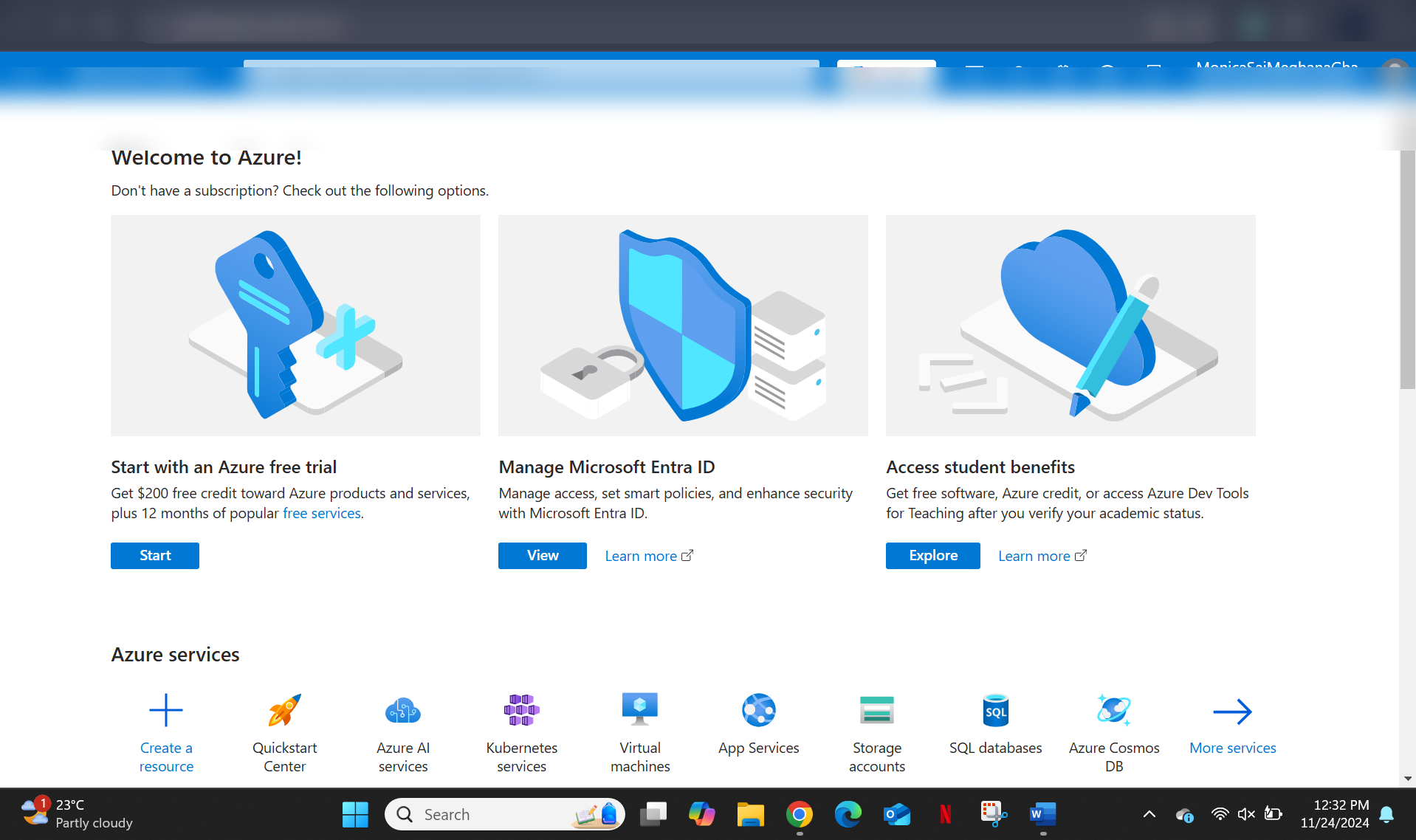Image resolution: width=1416 pixels, height=840 pixels.
Task: Click the Start button for free trial
Action: pyautogui.click(x=155, y=556)
